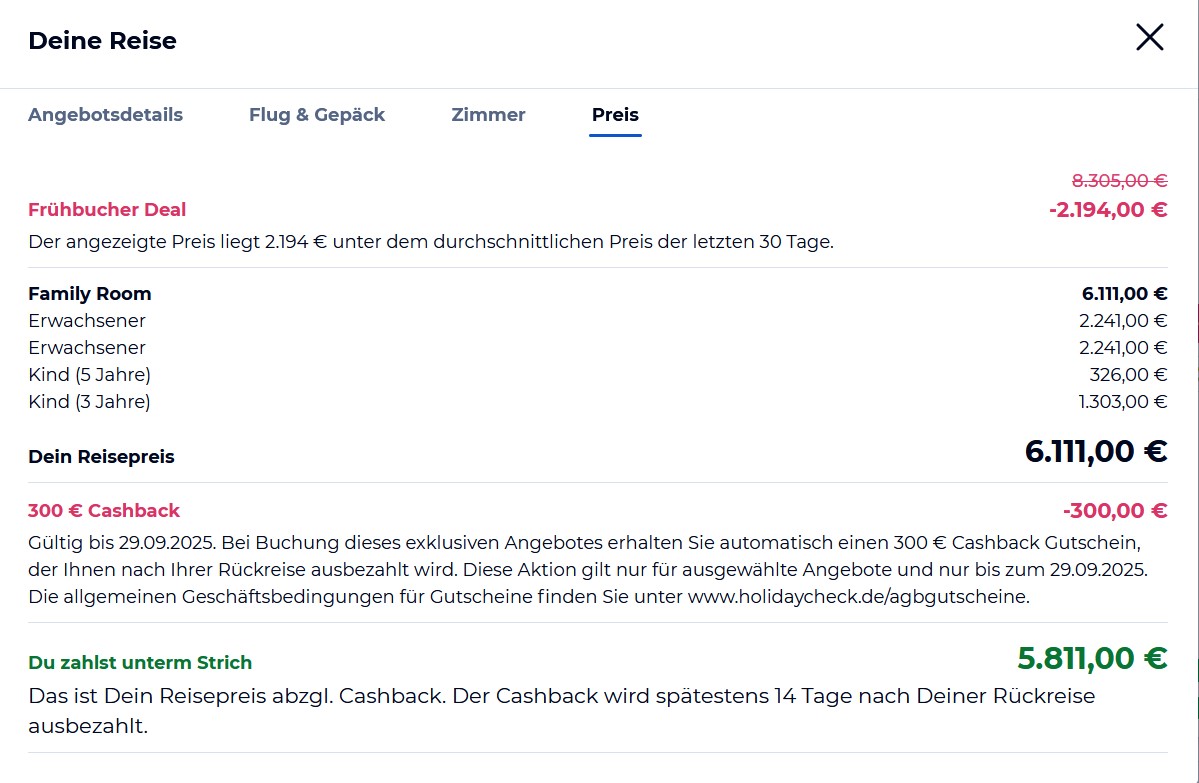1199x783 pixels.
Task: Close the Deine Reise dialog
Action: point(1149,38)
